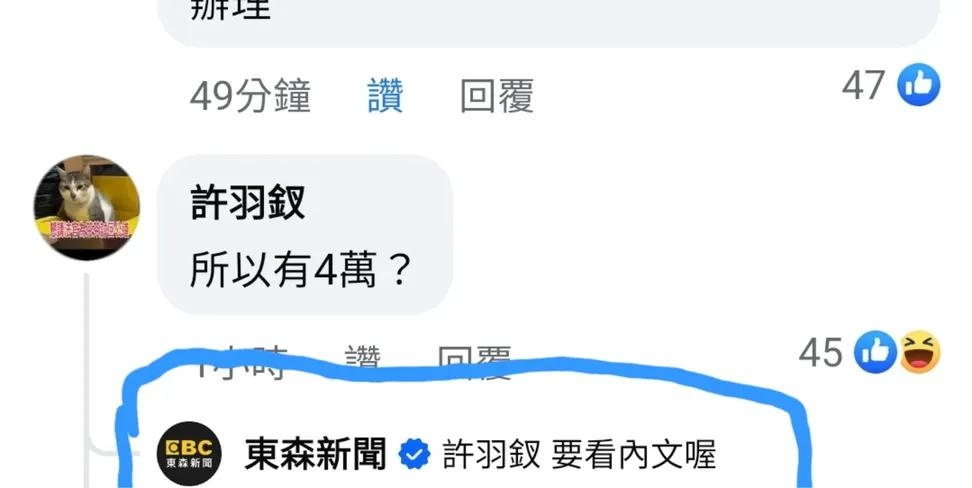Open the EBC 東森新聞 profile avatar
Screen dimensions: 972x488
189,453
